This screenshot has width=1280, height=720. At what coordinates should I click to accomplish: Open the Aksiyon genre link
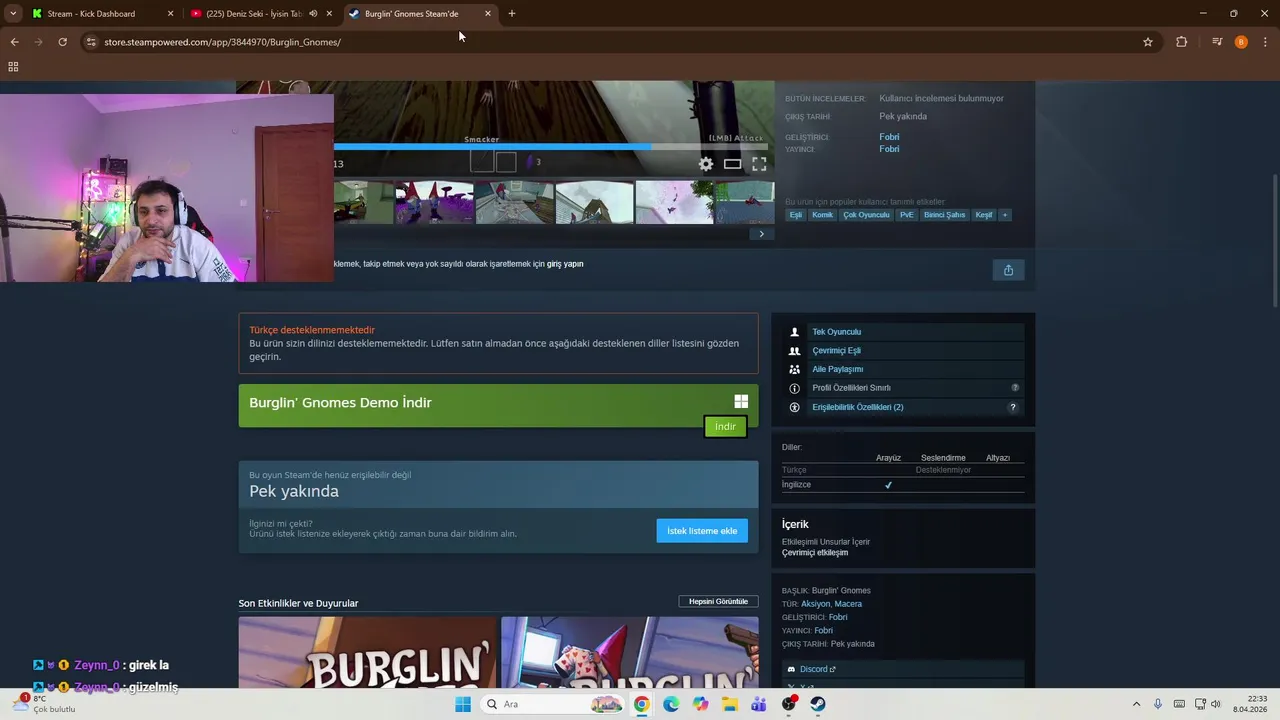point(815,604)
